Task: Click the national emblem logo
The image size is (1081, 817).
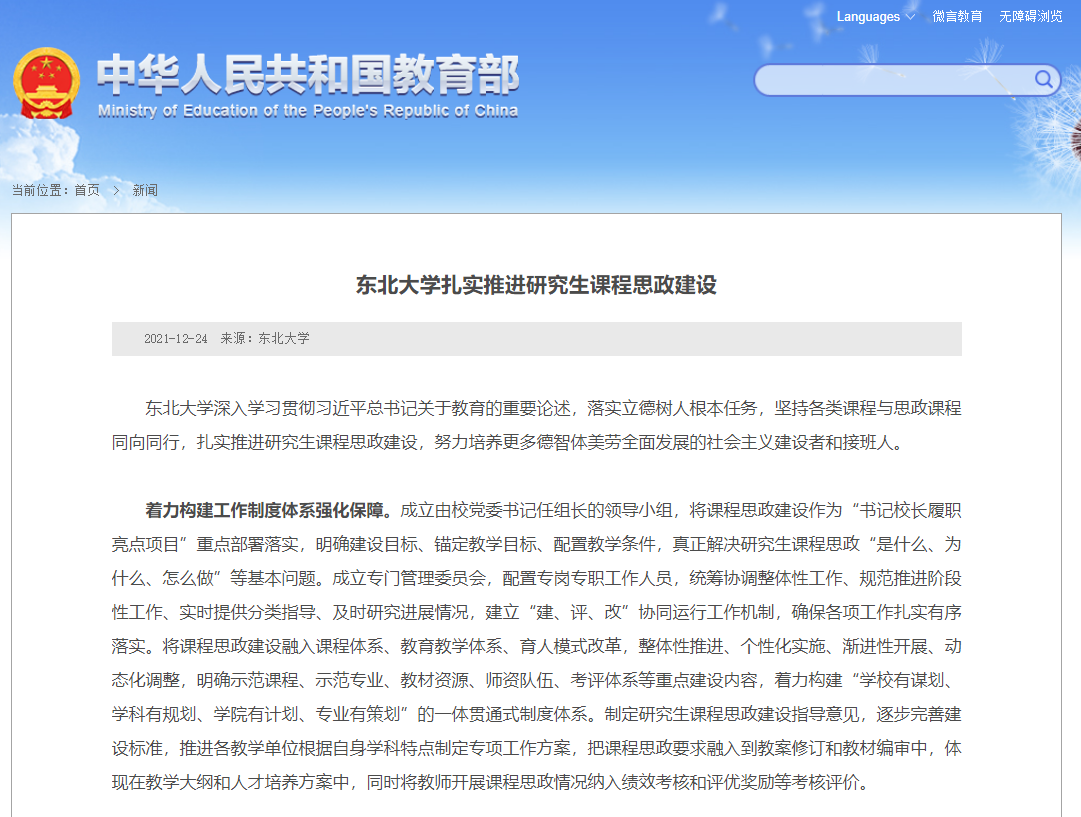Action: point(46,83)
